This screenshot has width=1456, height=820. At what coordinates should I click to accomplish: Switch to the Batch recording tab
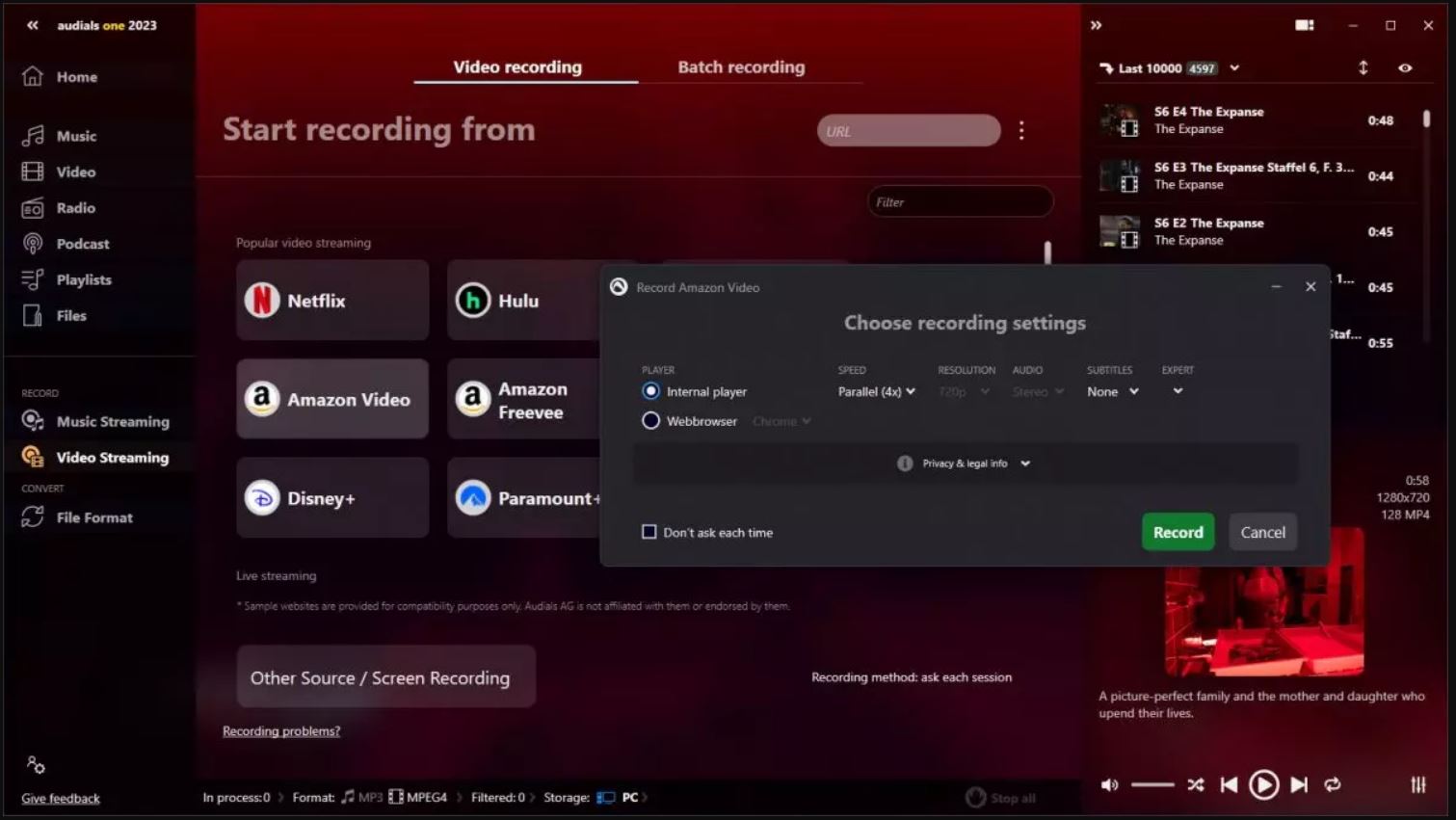pyautogui.click(x=740, y=66)
